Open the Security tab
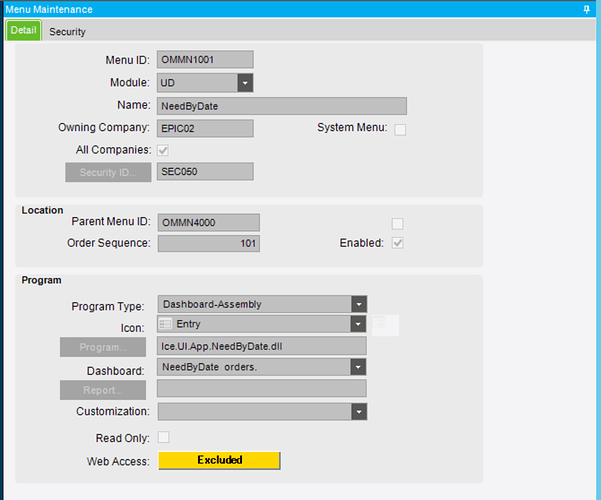 [67, 31]
